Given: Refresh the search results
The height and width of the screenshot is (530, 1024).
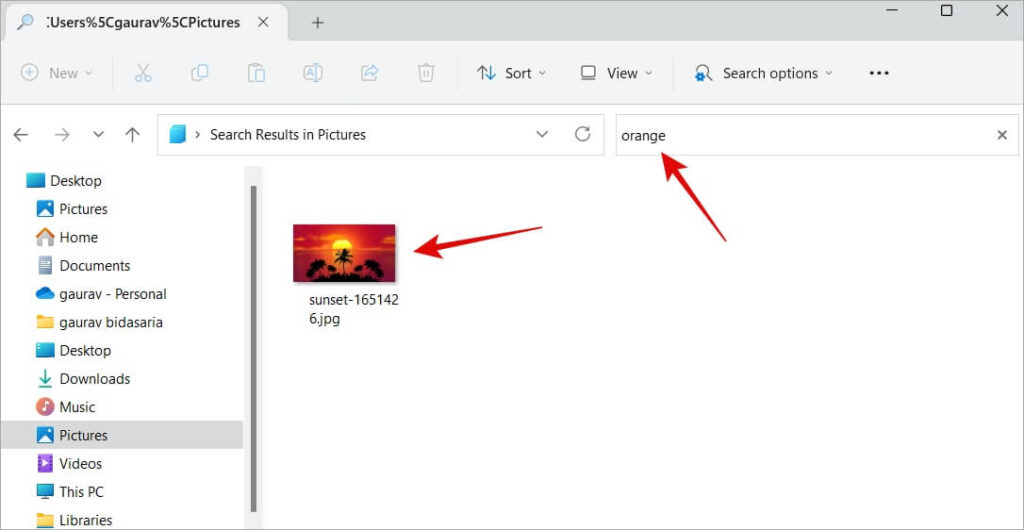Looking at the screenshot, I should [x=583, y=134].
